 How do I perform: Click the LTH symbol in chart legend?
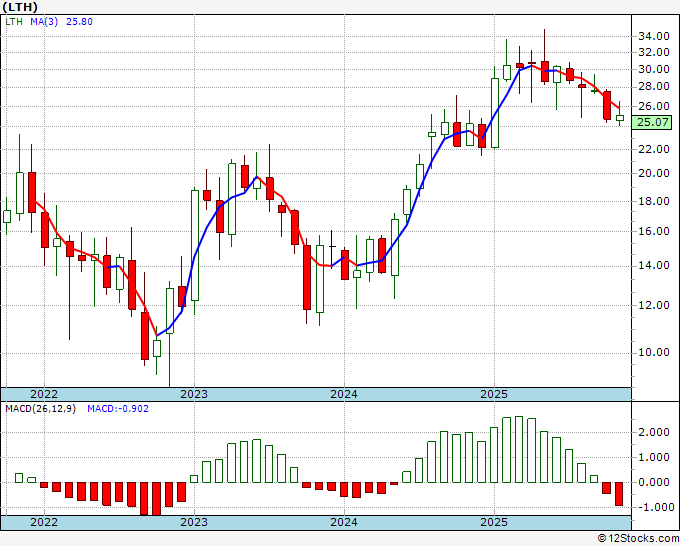[14, 22]
